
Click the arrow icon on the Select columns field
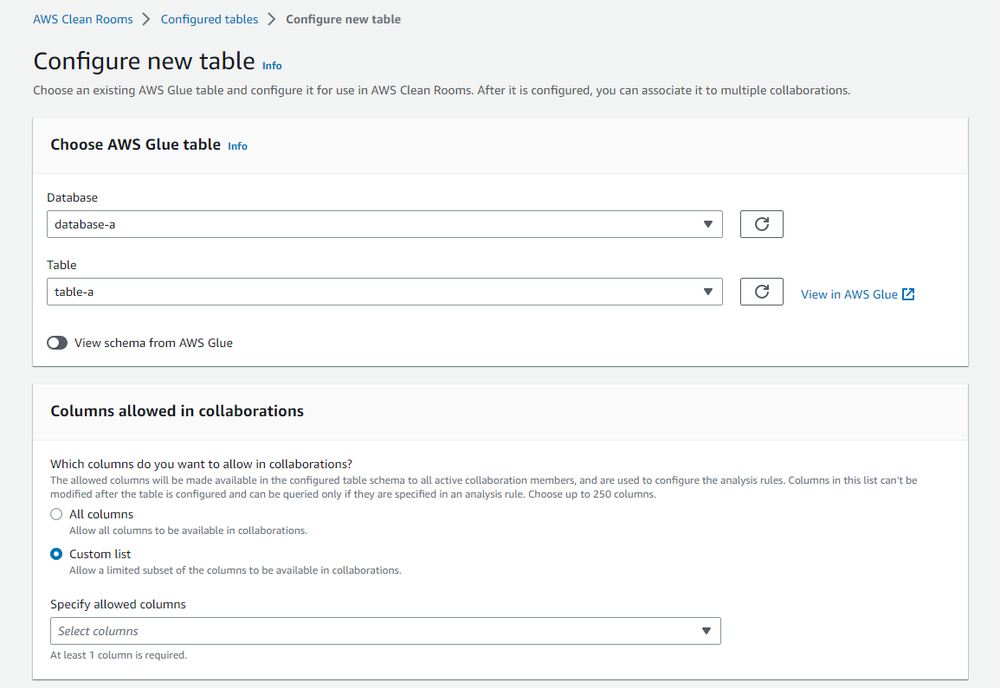[706, 631]
